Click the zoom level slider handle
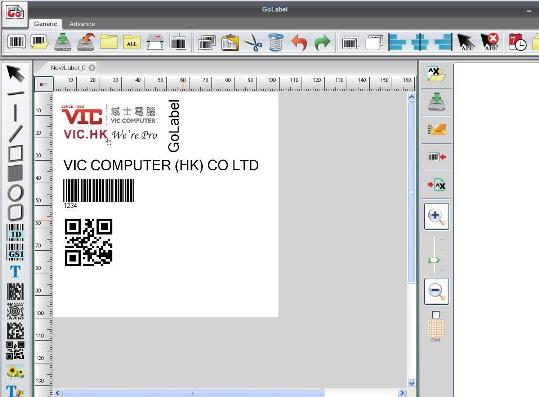This screenshot has width=539, height=397. pyautogui.click(x=434, y=260)
